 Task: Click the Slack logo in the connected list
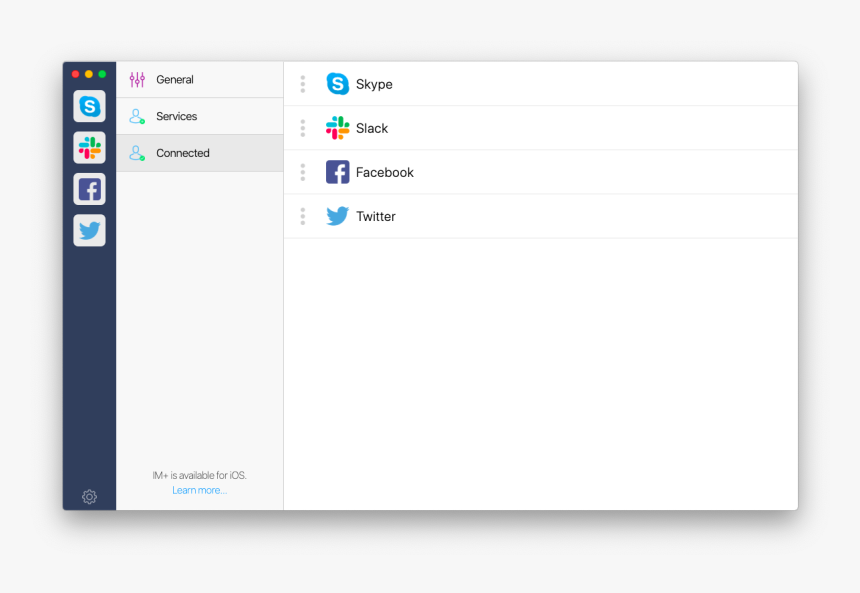tap(337, 128)
